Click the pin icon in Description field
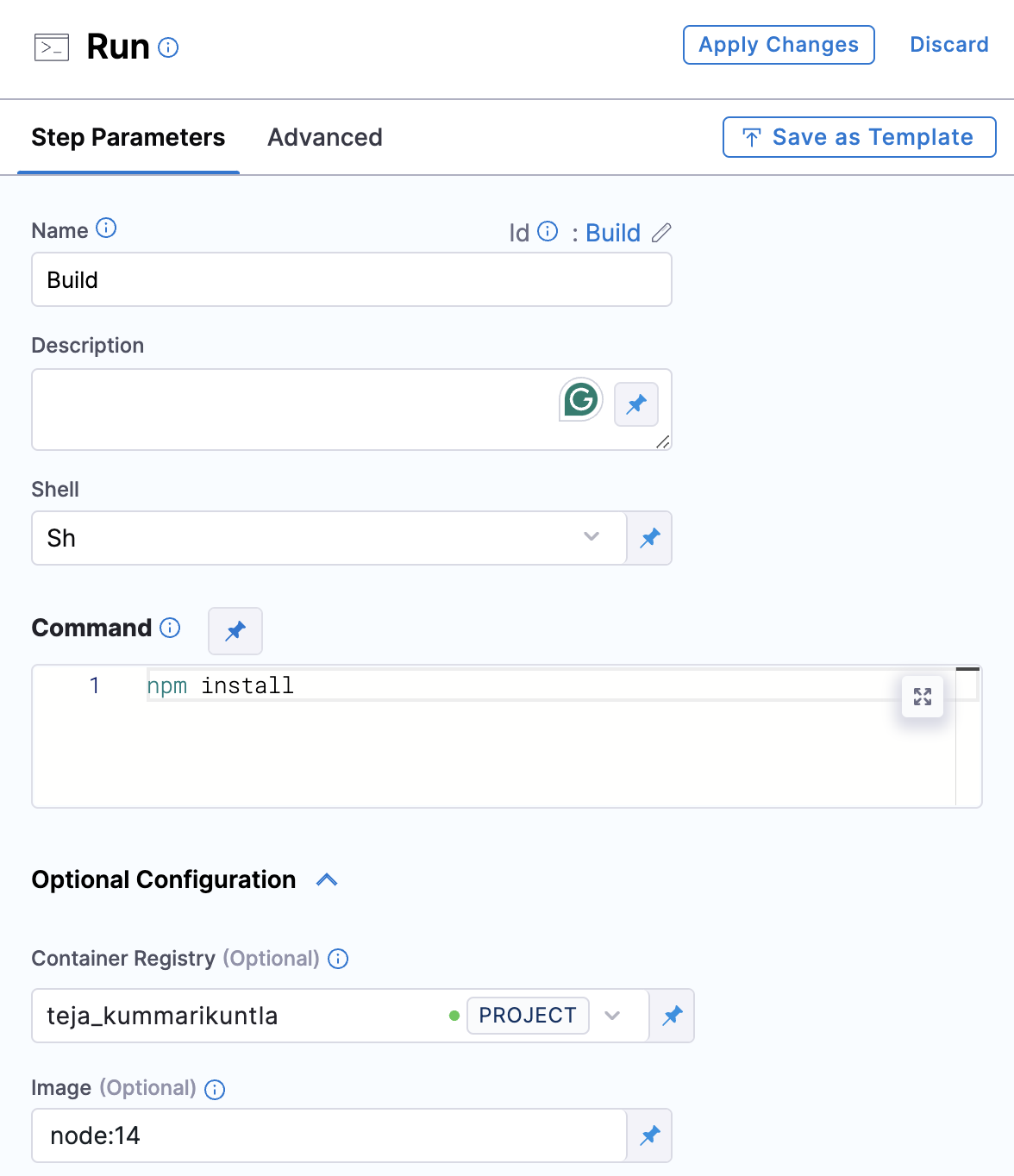The height and width of the screenshot is (1176, 1014). 636,404
